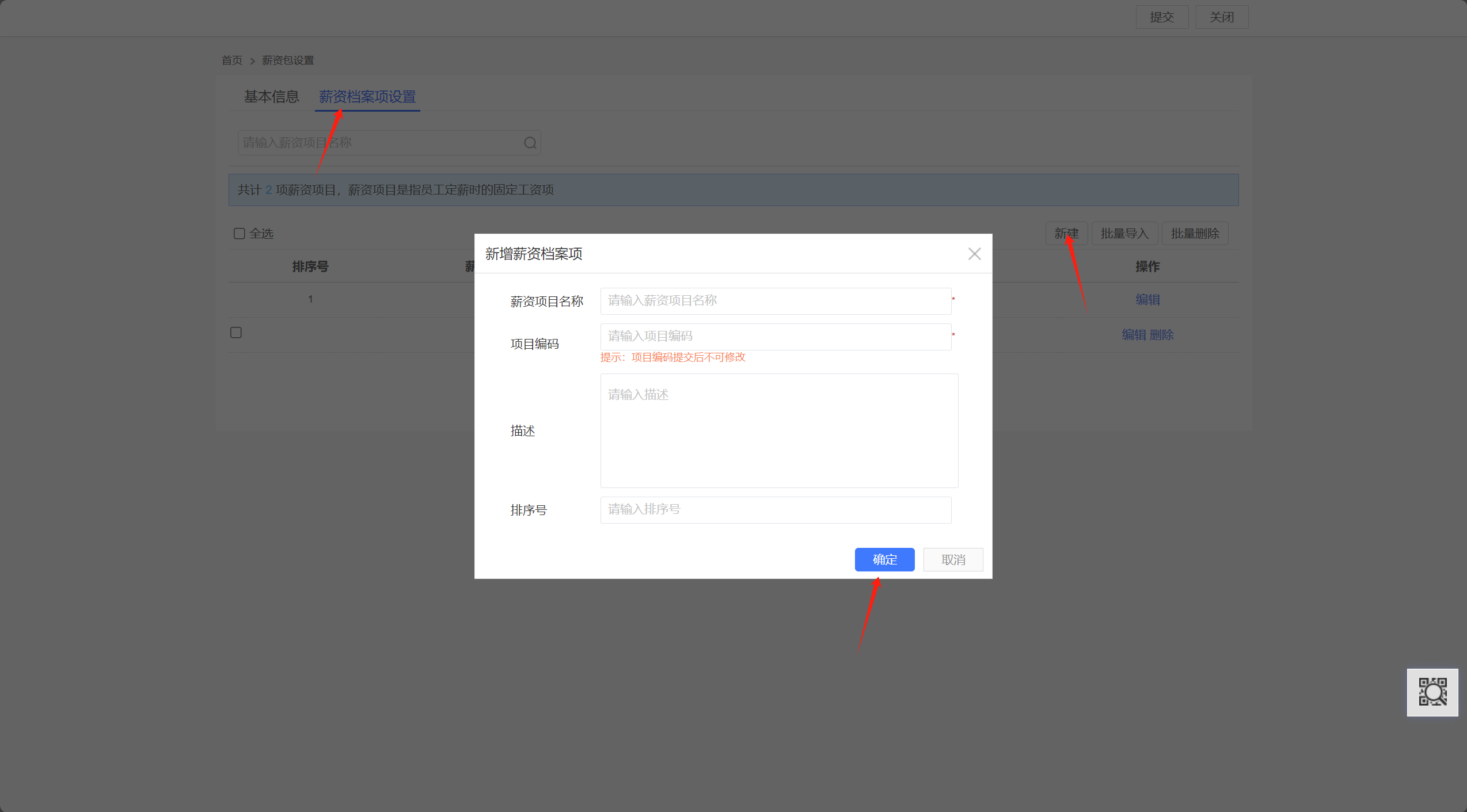
Task: Select the 薪资档案项设置 tab
Action: (367, 97)
